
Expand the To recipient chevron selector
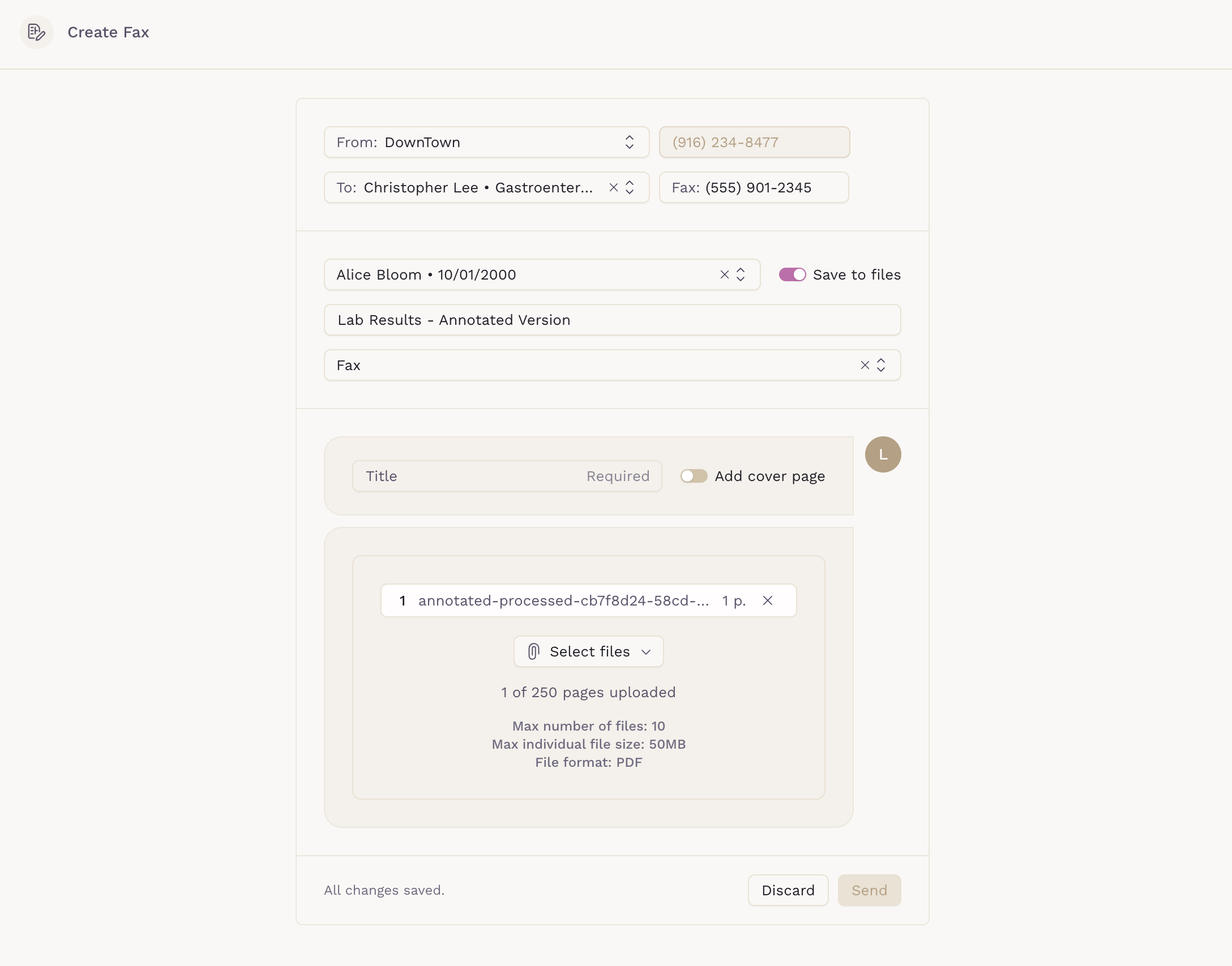(630, 188)
